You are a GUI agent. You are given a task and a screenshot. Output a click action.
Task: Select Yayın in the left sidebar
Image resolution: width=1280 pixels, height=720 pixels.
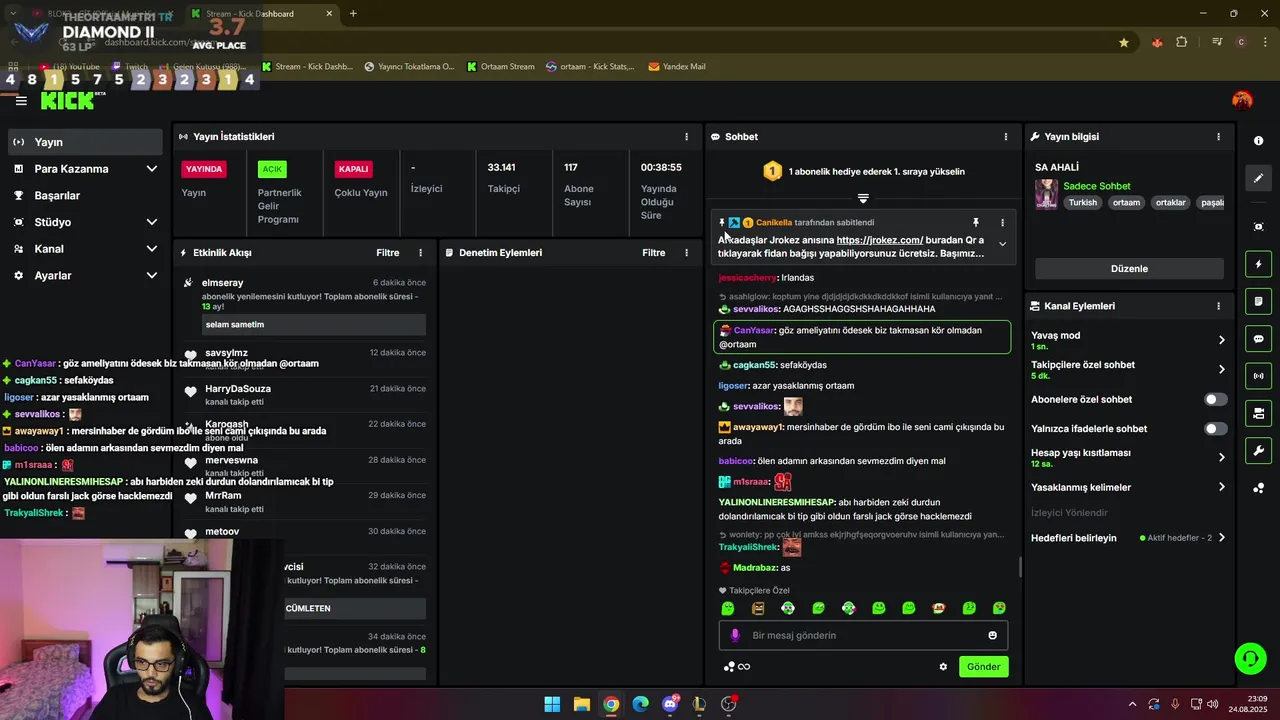(x=84, y=142)
